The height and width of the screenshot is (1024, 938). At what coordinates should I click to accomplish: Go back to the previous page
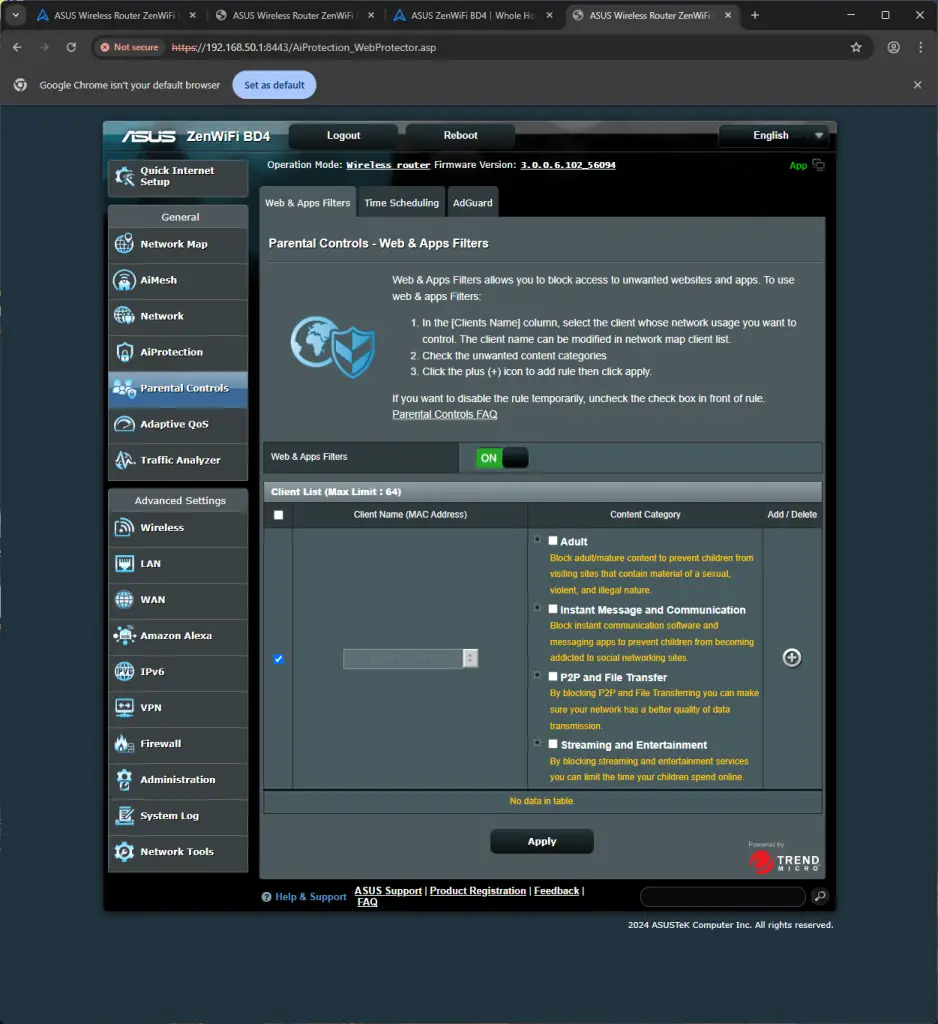tap(18, 47)
